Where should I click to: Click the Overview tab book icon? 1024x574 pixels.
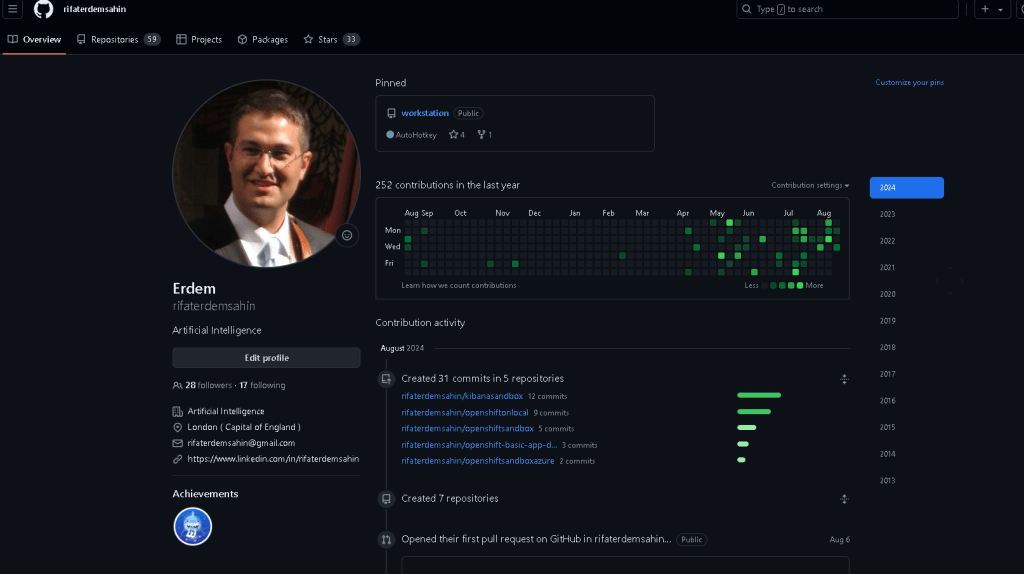(12, 39)
